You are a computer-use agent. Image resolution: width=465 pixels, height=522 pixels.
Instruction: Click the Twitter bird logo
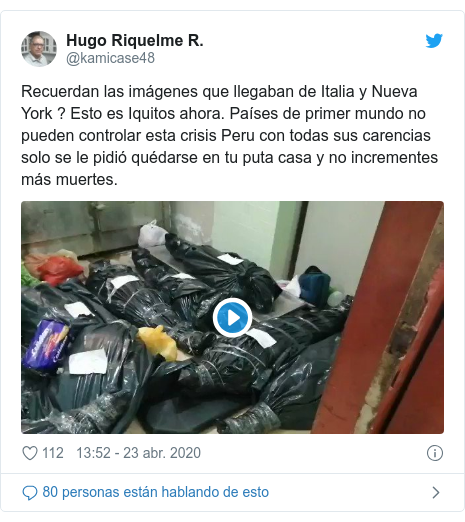tap(434, 41)
